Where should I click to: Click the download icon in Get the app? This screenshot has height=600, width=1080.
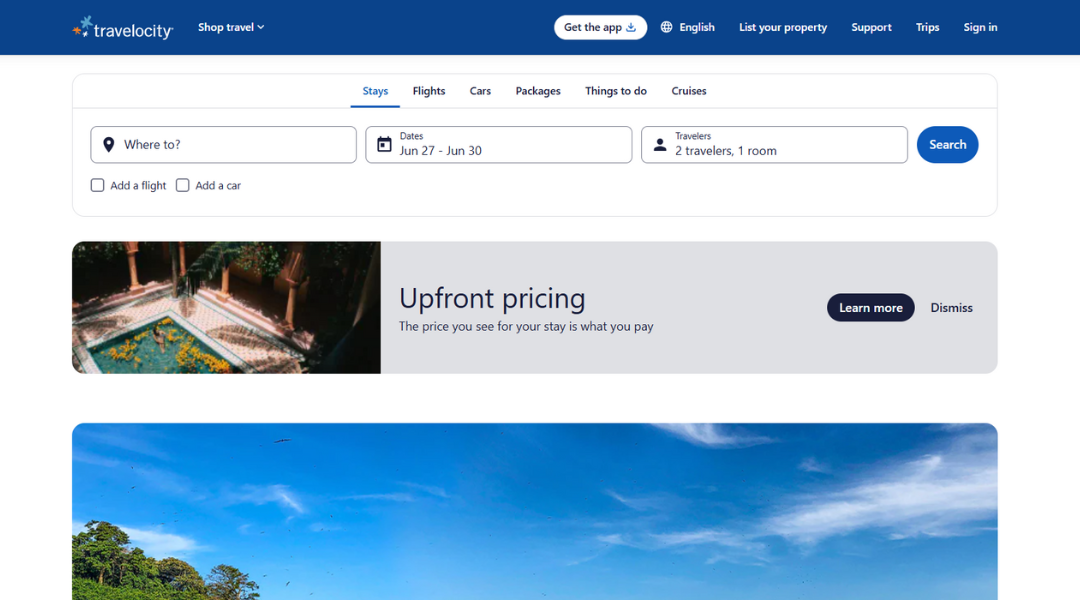tap(631, 28)
